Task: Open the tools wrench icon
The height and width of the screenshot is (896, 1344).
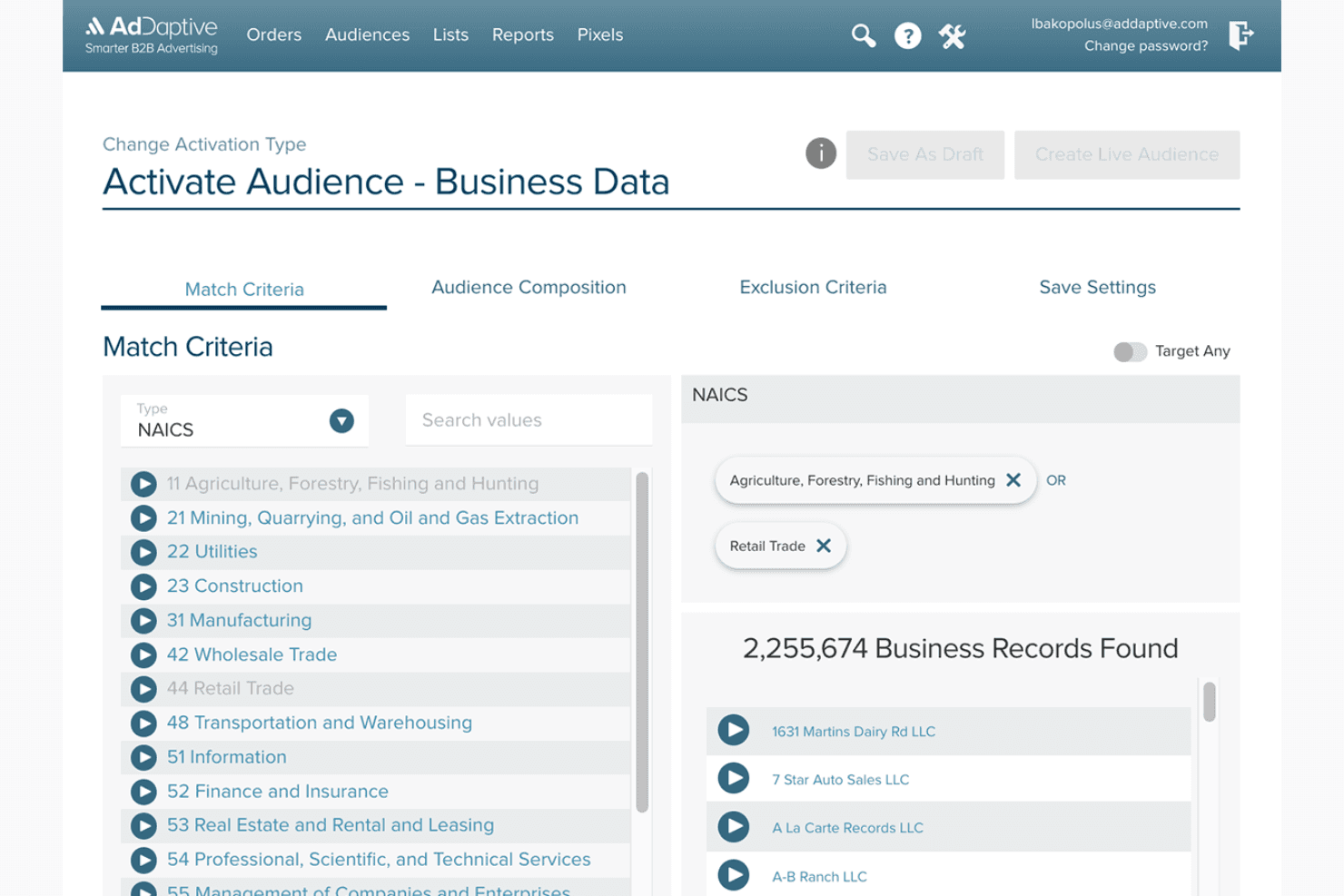Action: click(952, 35)
